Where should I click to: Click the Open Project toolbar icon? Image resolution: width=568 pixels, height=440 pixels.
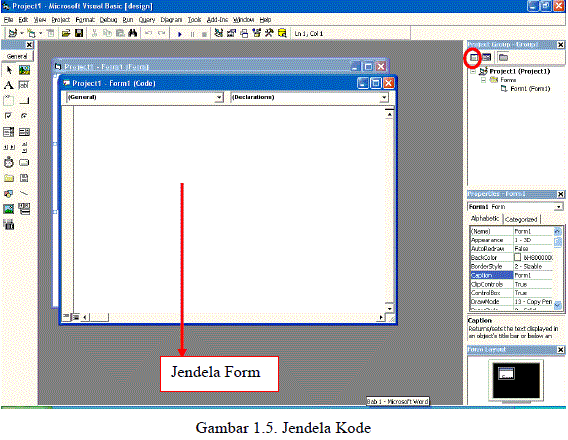pos(66,33)
